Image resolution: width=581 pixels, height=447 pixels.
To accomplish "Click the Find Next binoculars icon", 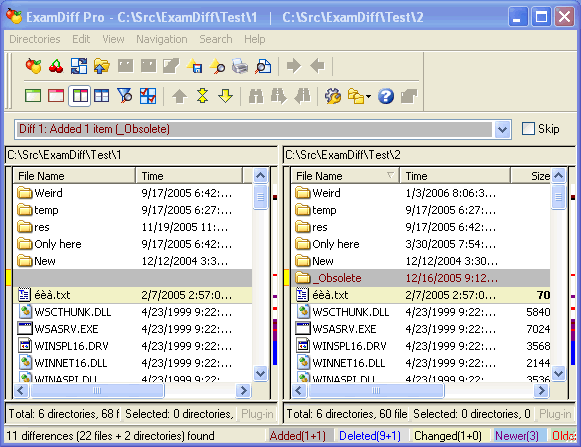I will pyautogui.click(x=279, y=96).
